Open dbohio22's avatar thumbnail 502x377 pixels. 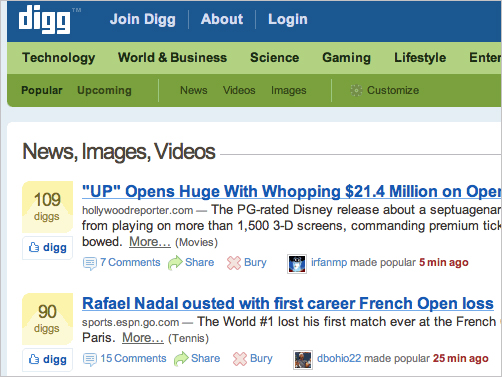coord(303,360)
